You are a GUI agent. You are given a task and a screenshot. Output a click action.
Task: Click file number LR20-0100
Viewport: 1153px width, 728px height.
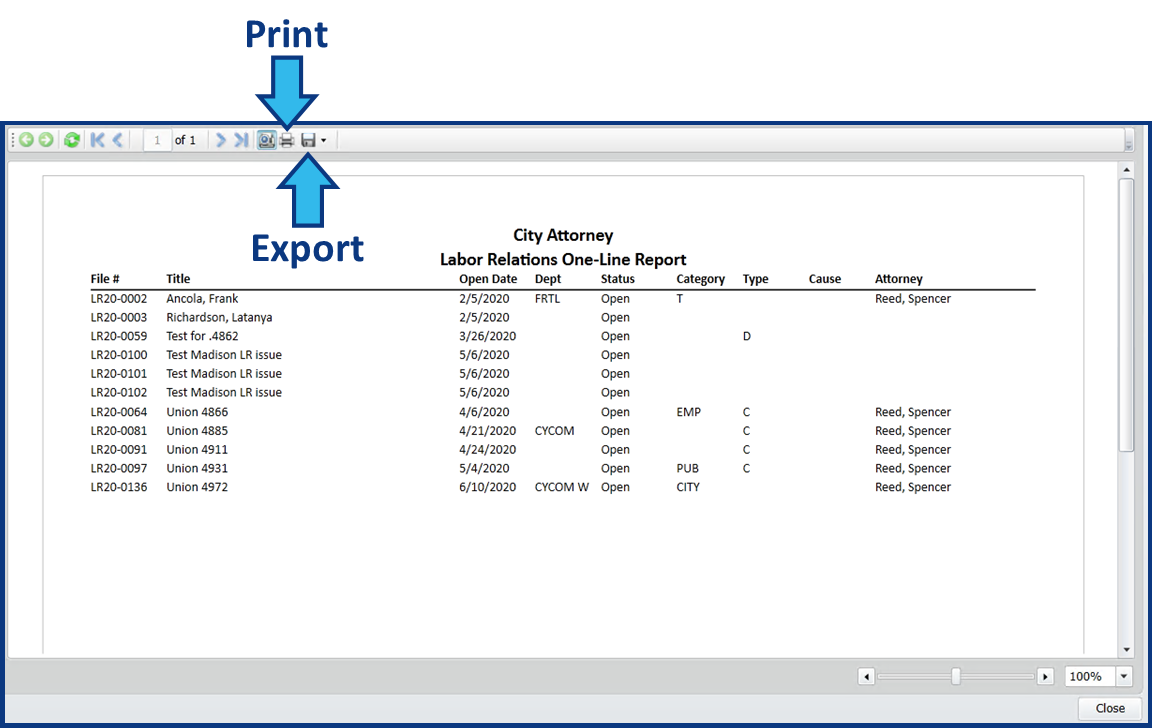(118, 354)
